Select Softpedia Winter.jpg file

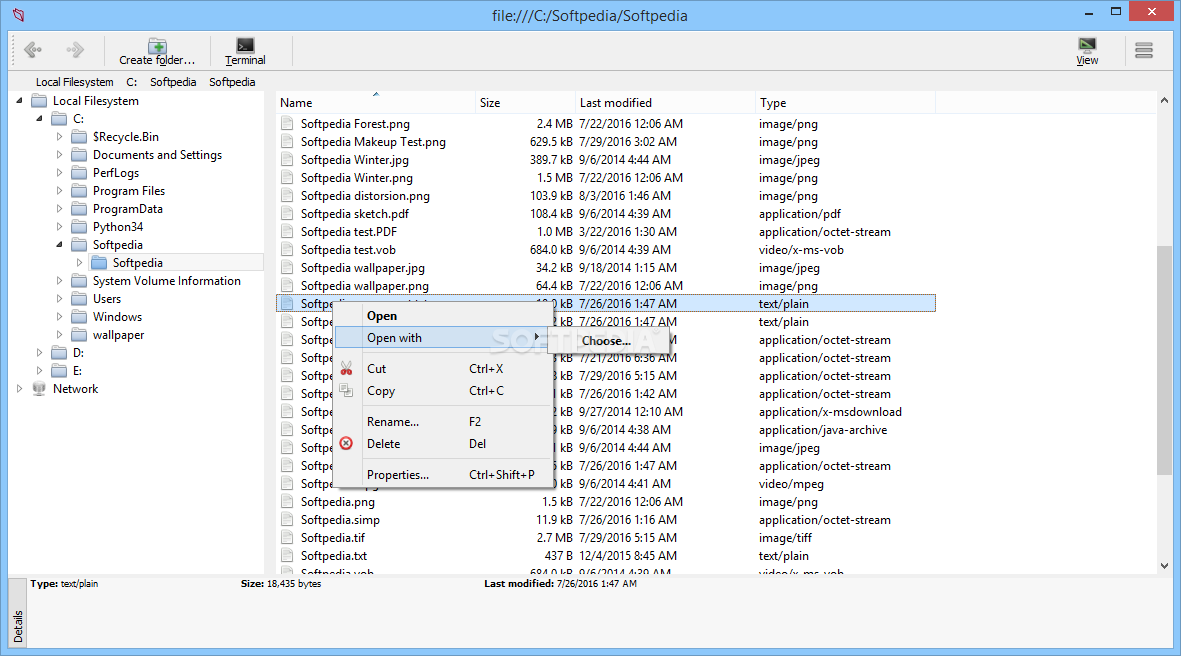(355, 160)
